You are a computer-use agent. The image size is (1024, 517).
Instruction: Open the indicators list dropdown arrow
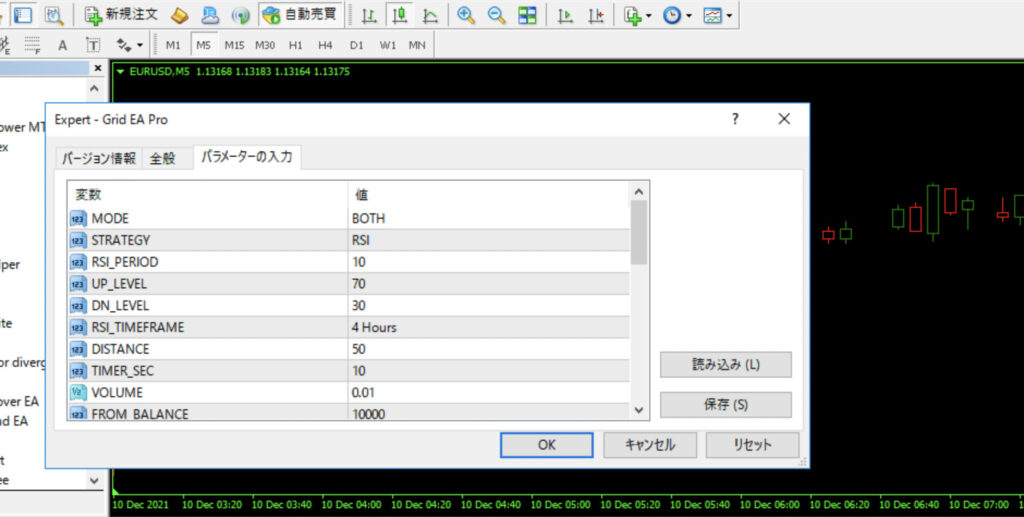[x=649, y=16]
